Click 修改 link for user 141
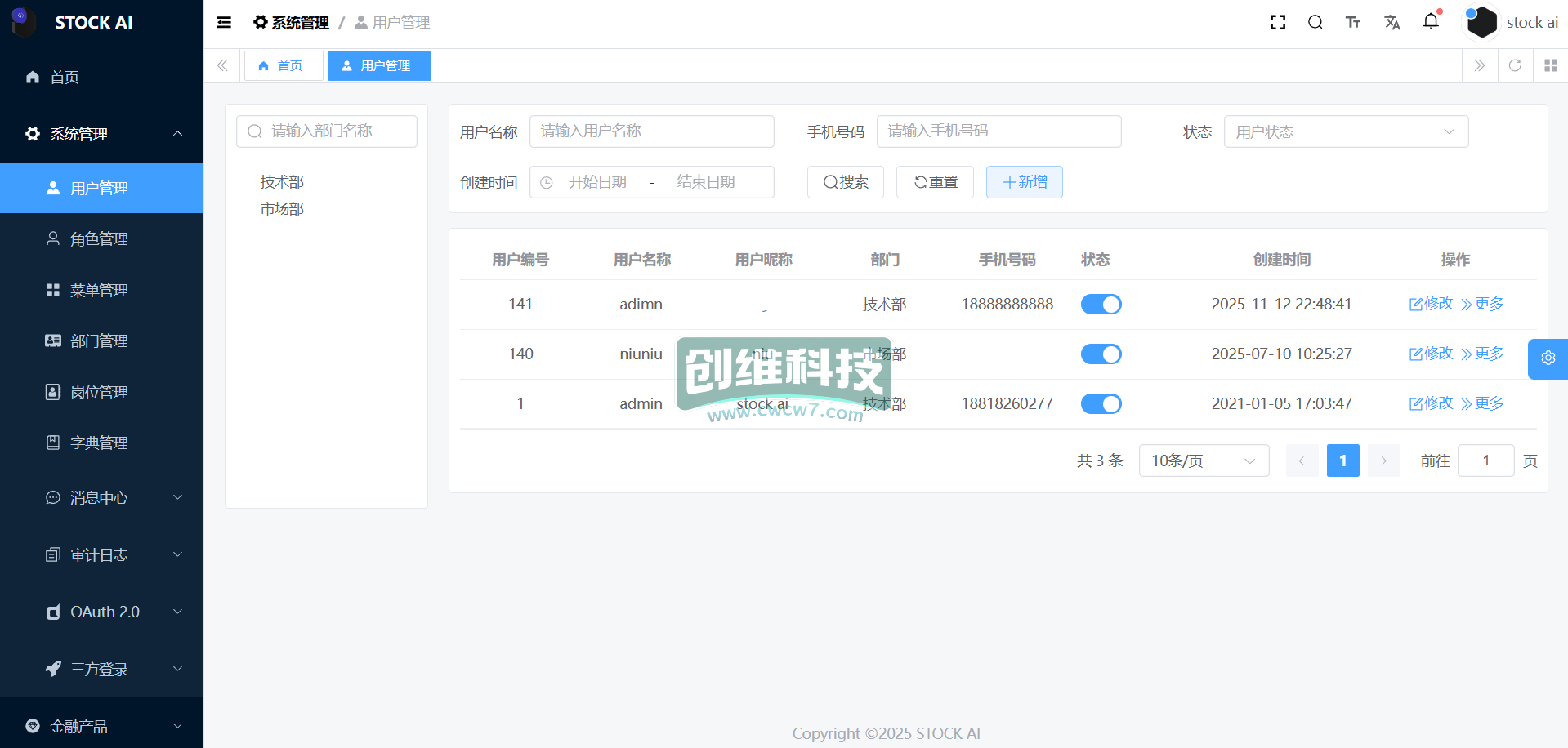This screenshot has height=748, width=1568. pyautogui.click(x=1432, y=304)
